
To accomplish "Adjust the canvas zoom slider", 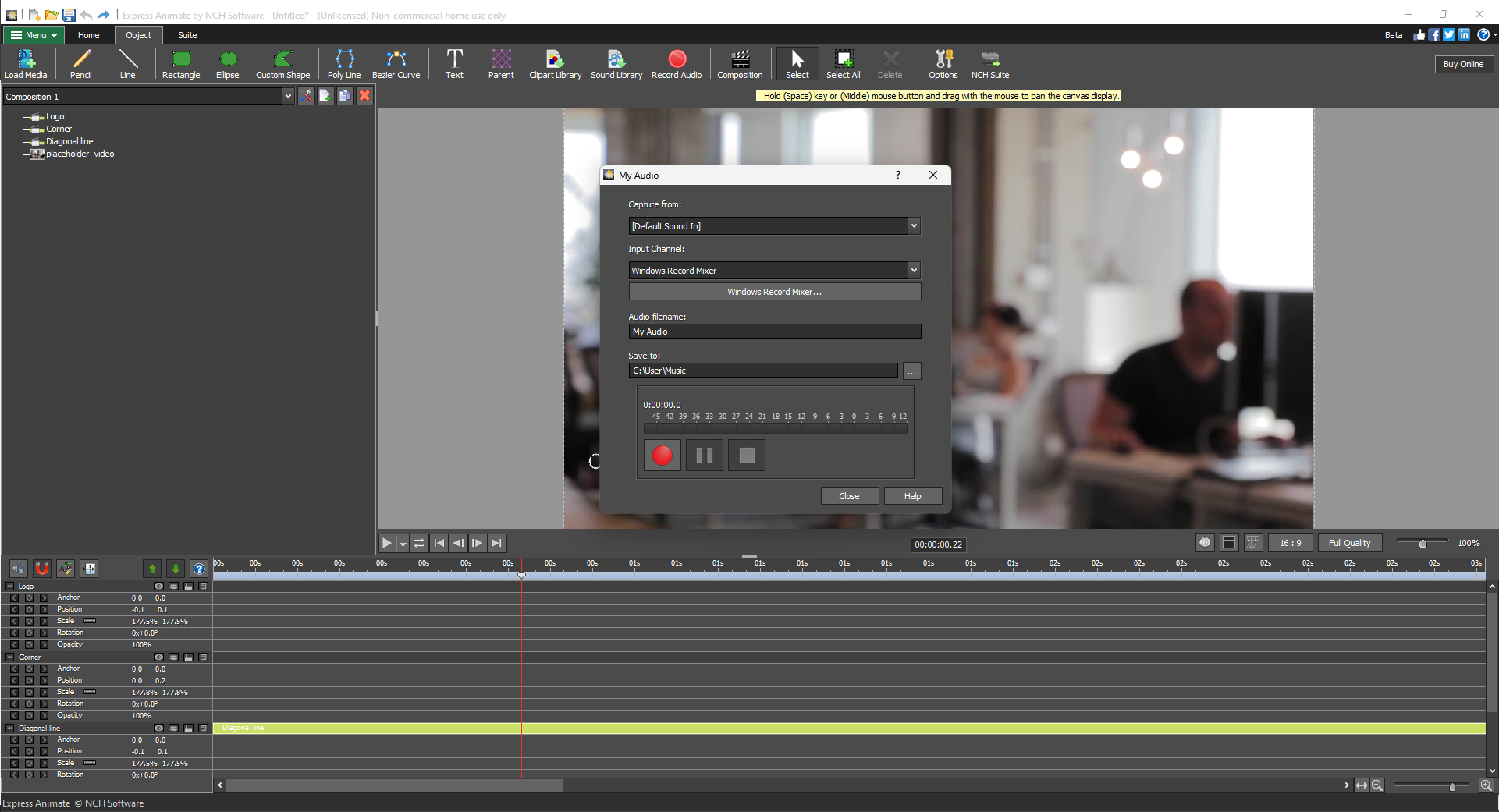I will click(x=1422, y=542).
